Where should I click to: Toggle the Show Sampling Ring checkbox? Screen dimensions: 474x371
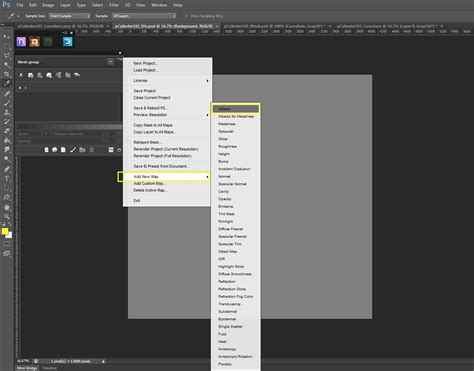point(186,16)
